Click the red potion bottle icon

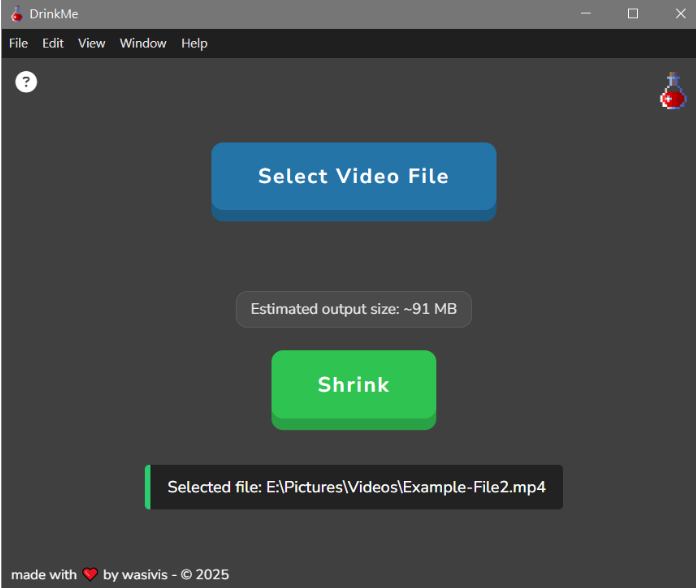pos(673,91)
